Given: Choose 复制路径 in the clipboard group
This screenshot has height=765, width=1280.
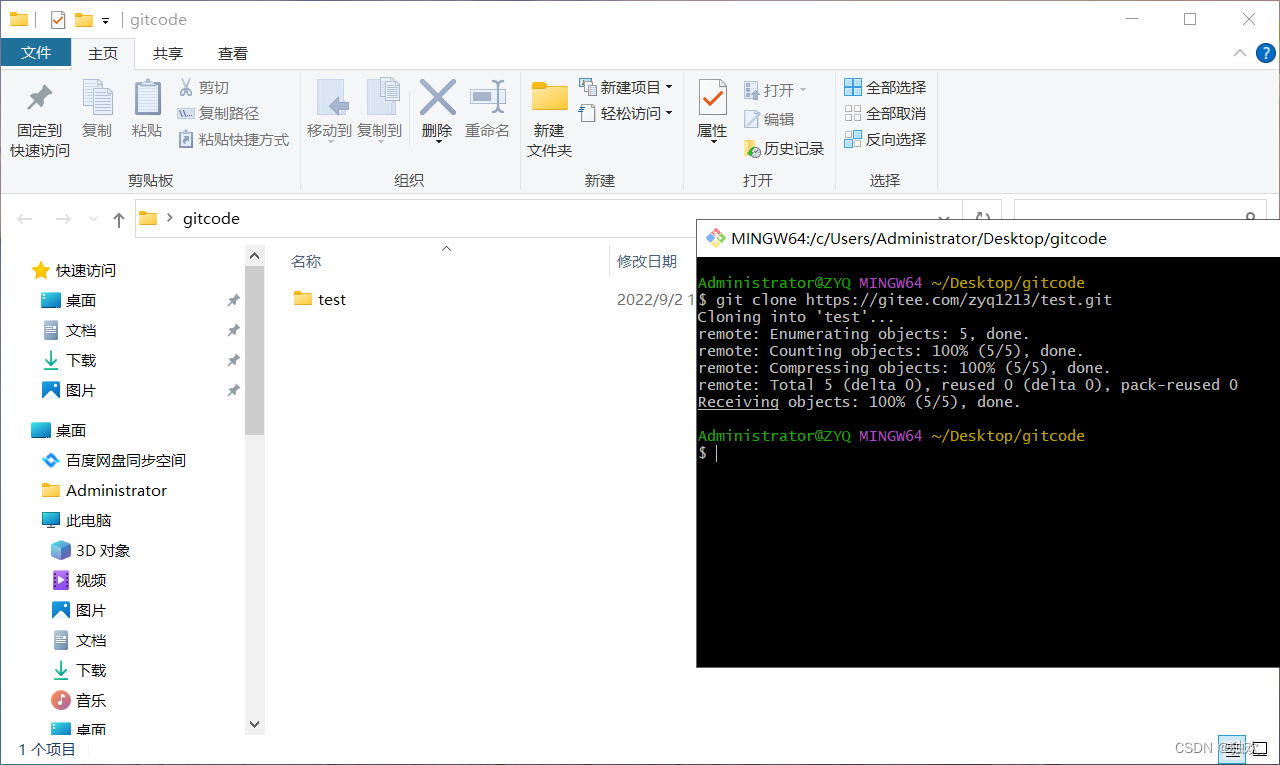Looking at the screenshot, I should click(x=218, y=114).
